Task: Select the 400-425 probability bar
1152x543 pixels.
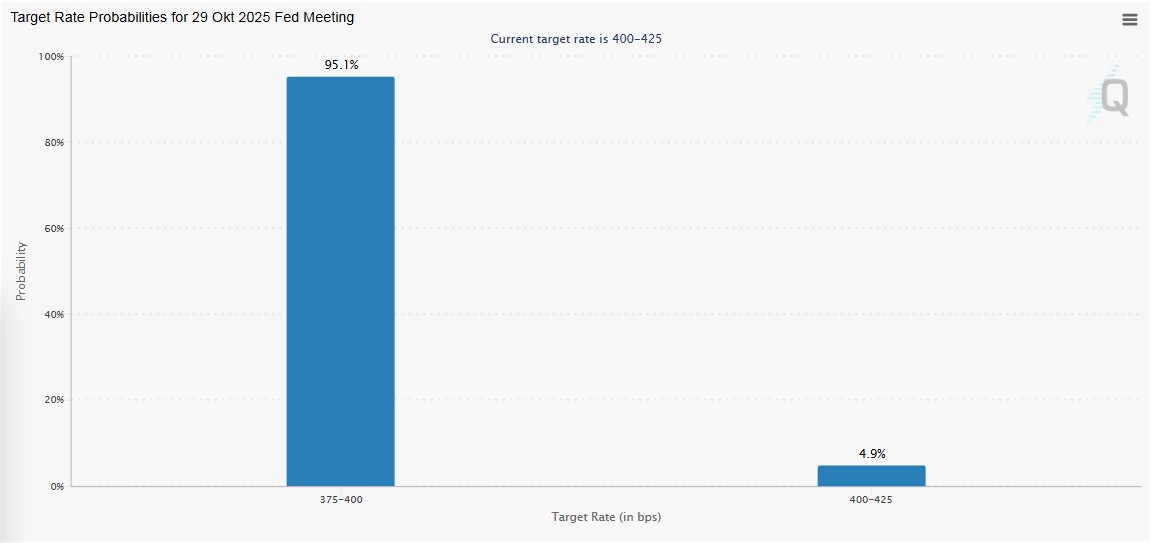Action: 871,475
